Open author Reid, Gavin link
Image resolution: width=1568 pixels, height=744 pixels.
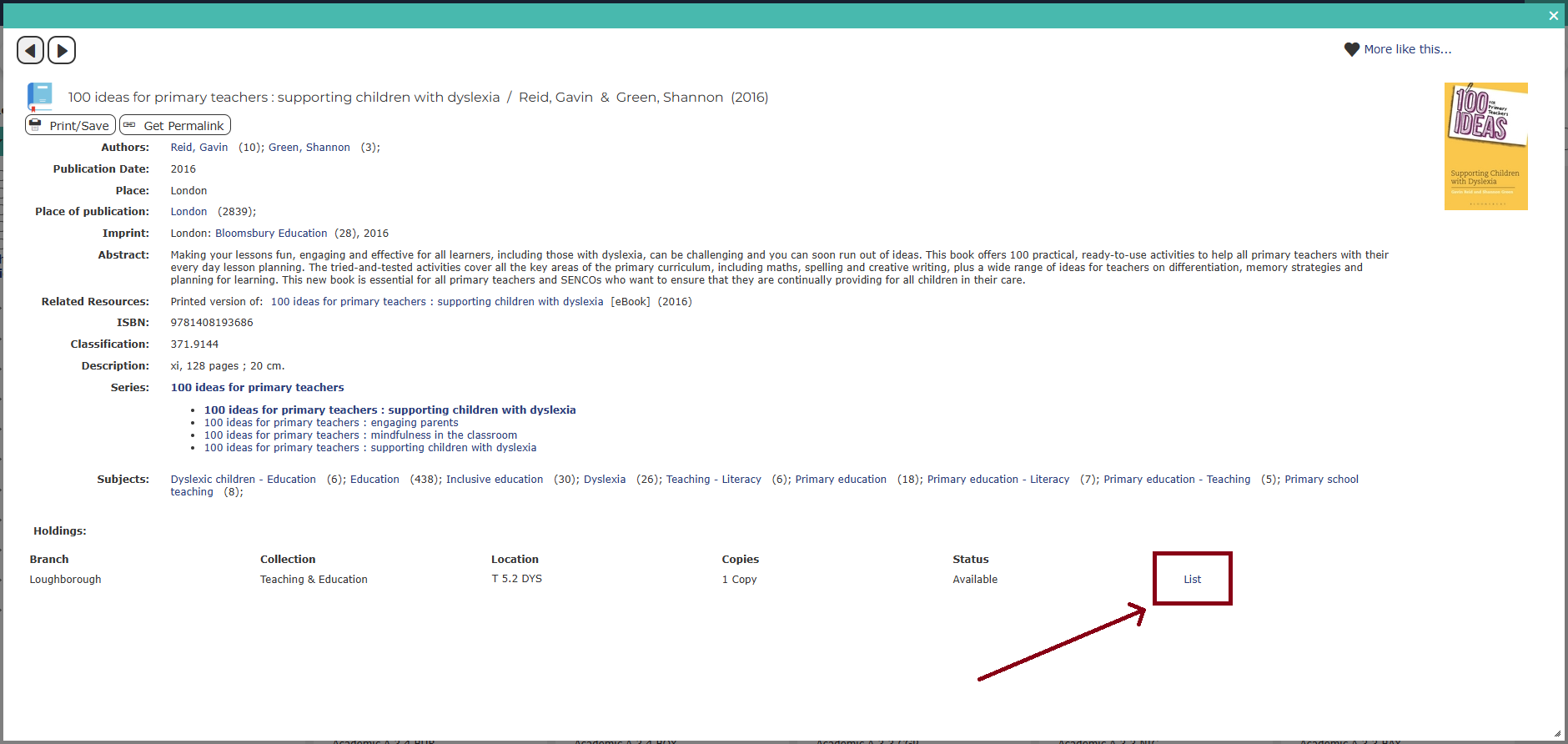coord(199,148)
